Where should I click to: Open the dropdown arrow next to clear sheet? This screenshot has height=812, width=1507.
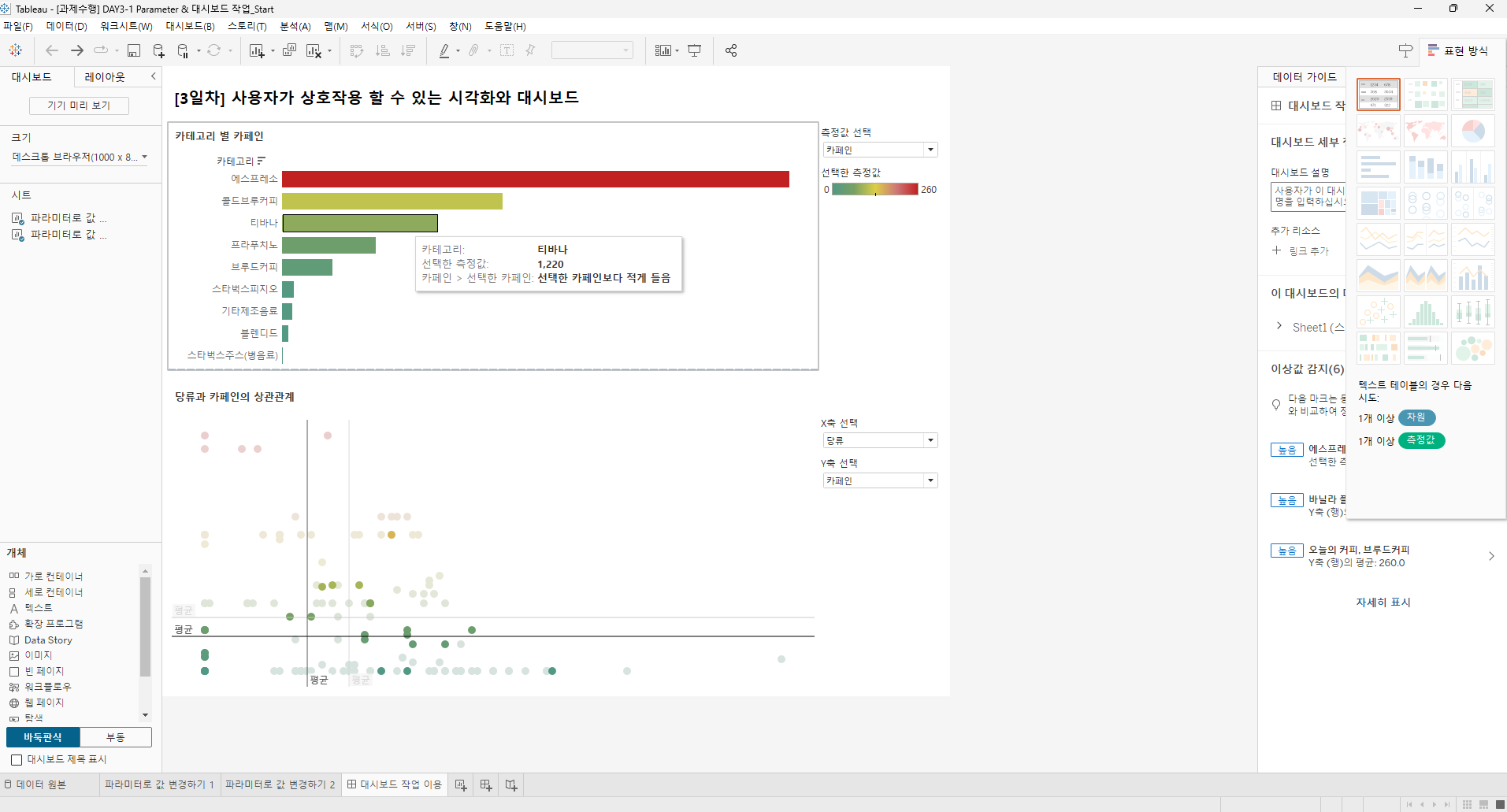329,51
